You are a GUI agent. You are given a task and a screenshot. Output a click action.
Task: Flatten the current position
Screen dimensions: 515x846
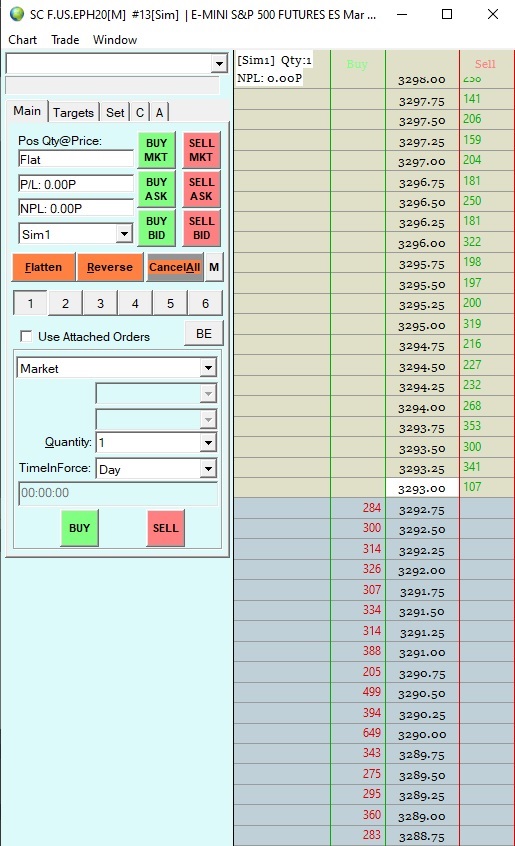43,267
